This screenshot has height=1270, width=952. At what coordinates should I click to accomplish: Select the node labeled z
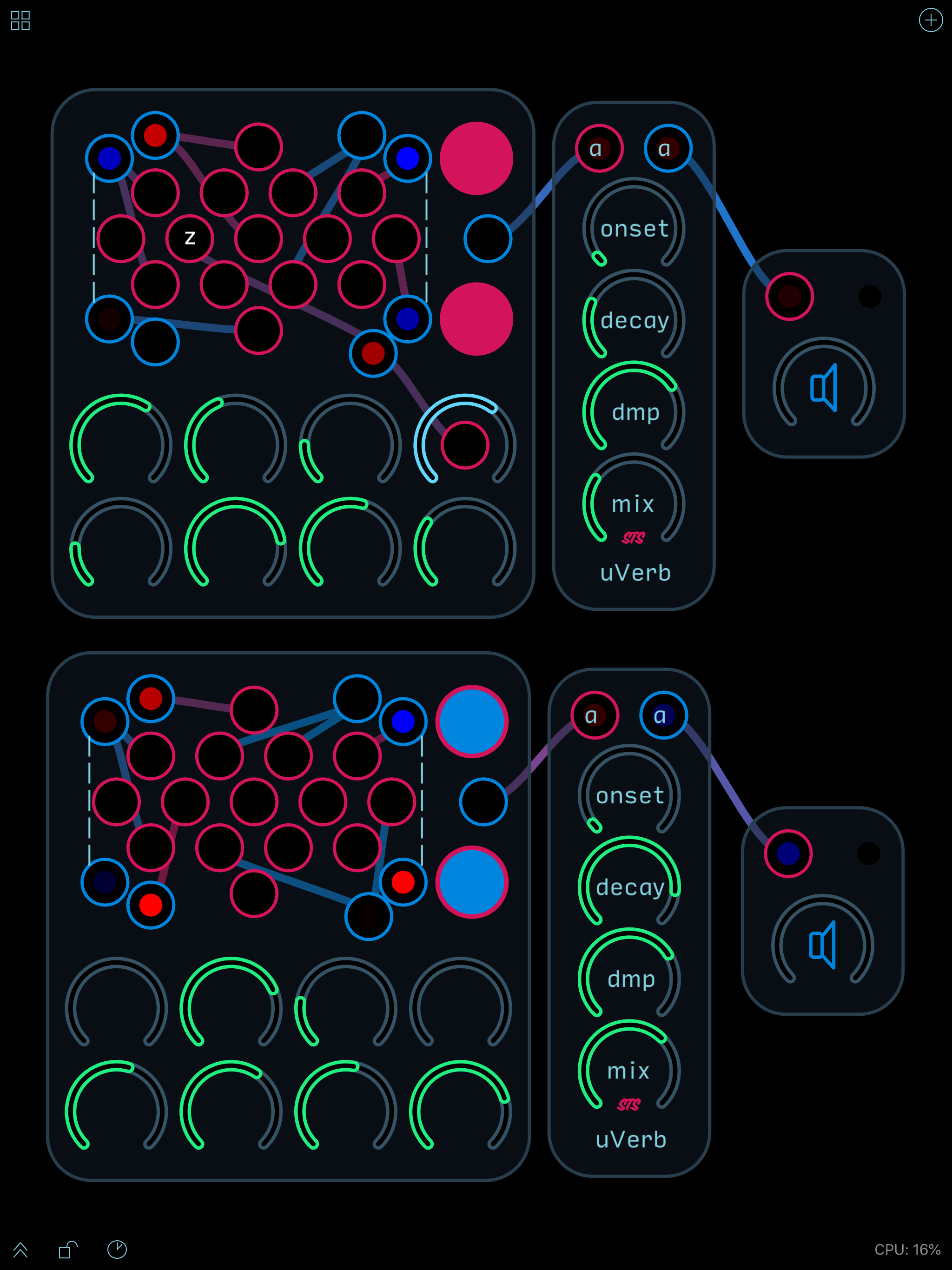tap(190, 238)
